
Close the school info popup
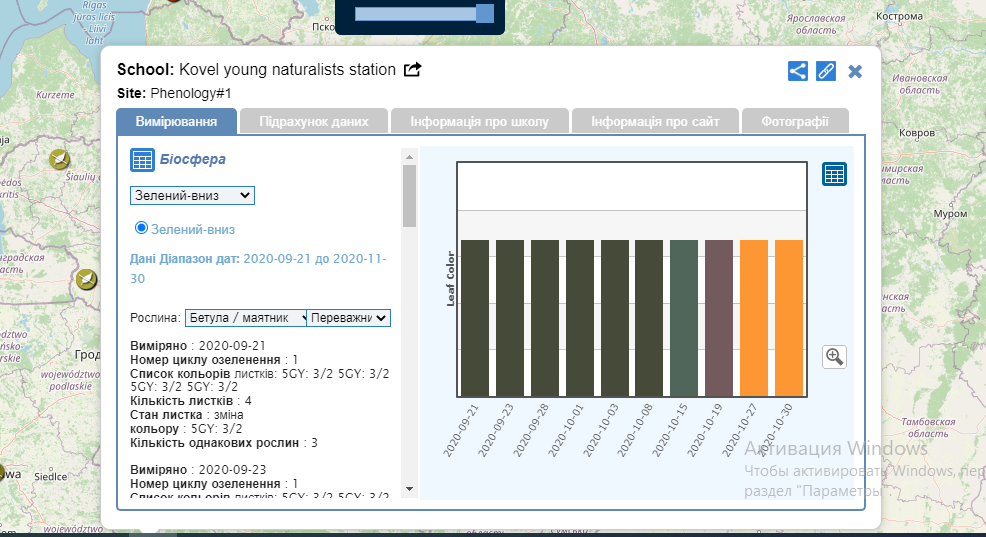(x=855, y=71)
